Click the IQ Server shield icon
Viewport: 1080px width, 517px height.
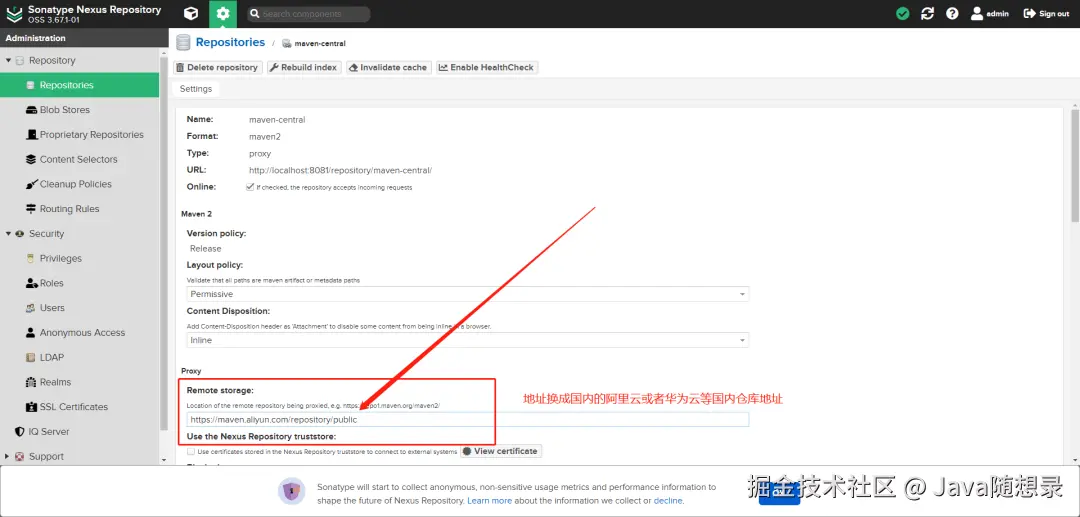(x=20, y=432)
